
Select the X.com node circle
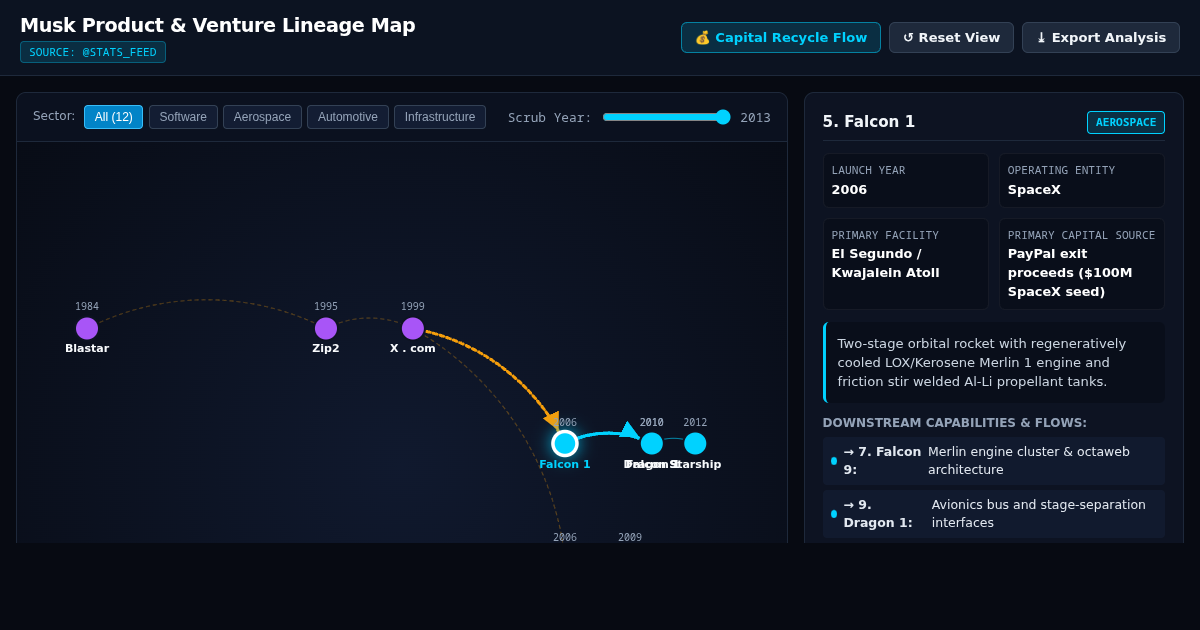pyautogui.click(x=413, y=328)
